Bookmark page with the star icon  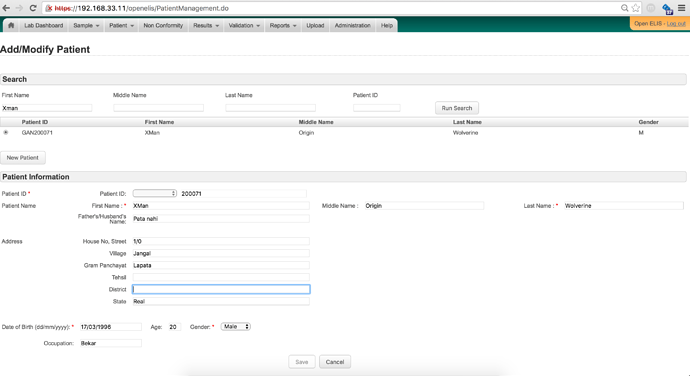635,8
